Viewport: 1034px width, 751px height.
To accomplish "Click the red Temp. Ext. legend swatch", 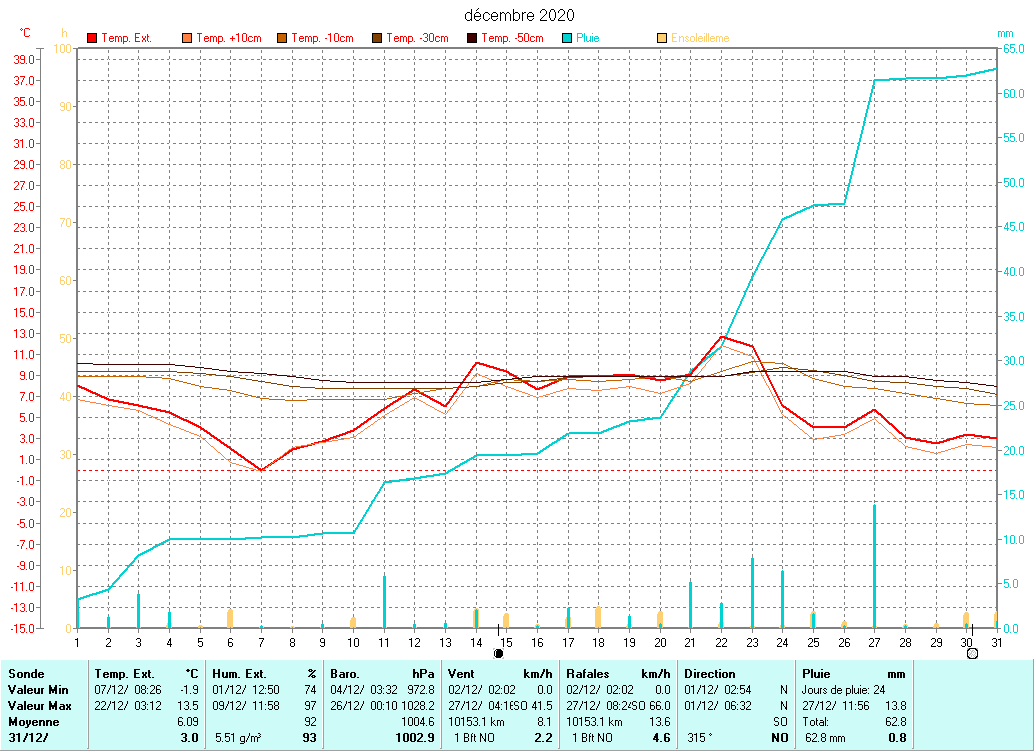I will (x=93, y=38).
